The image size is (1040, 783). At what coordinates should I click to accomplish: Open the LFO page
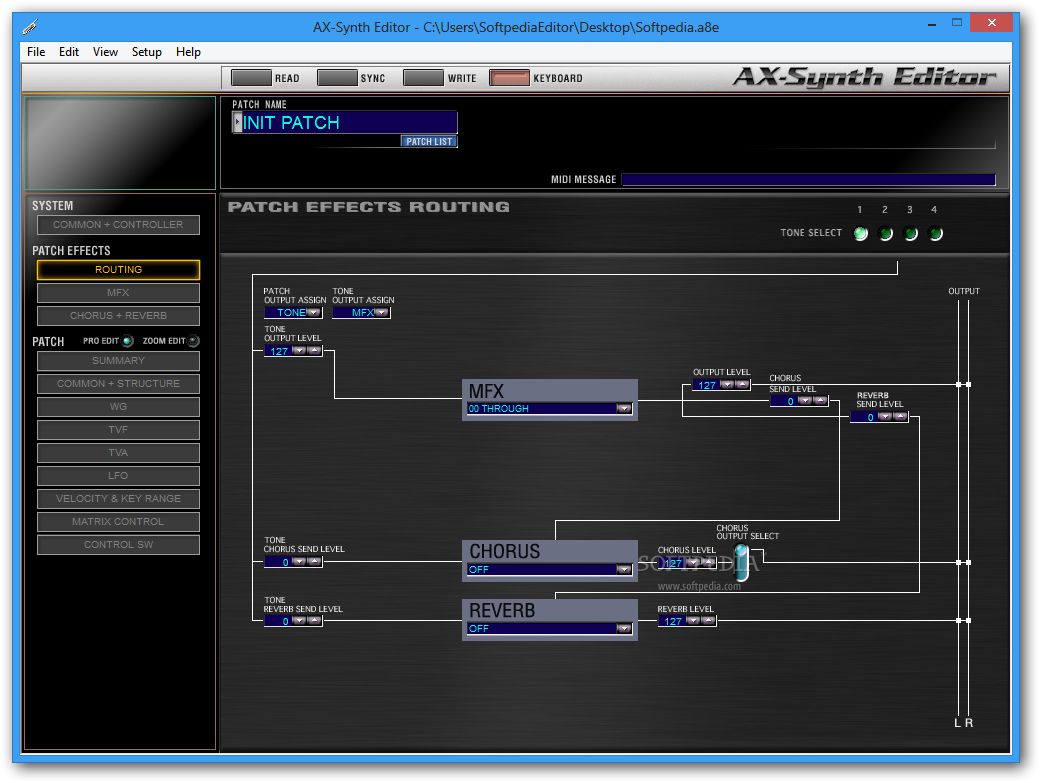point(118,476)
